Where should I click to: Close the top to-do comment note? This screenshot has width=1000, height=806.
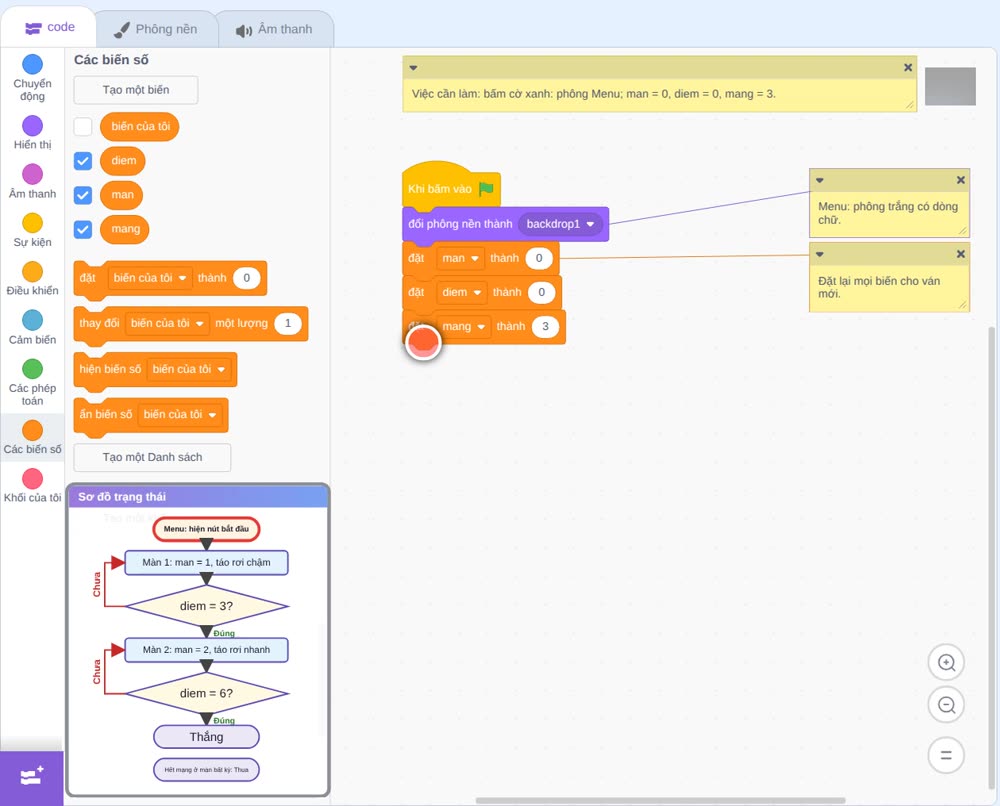click(x=908, y=68)
